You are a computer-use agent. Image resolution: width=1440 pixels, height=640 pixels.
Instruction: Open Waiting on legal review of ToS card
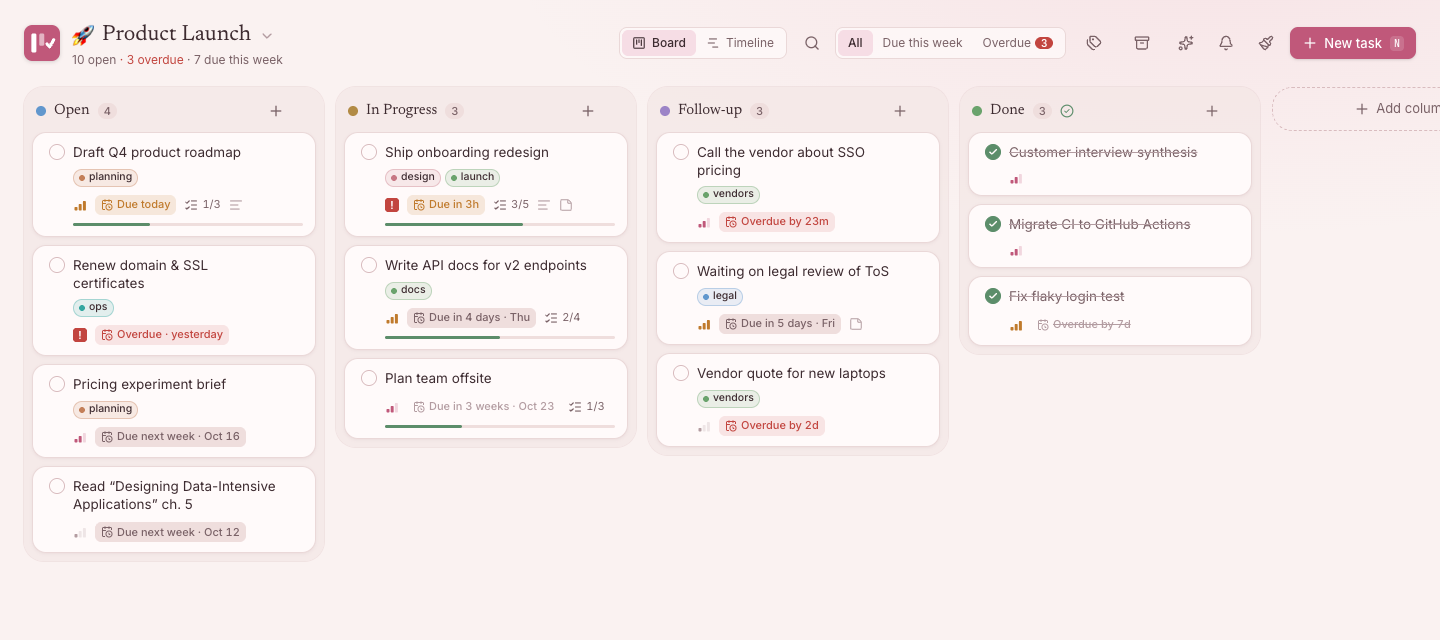[798, 296]
